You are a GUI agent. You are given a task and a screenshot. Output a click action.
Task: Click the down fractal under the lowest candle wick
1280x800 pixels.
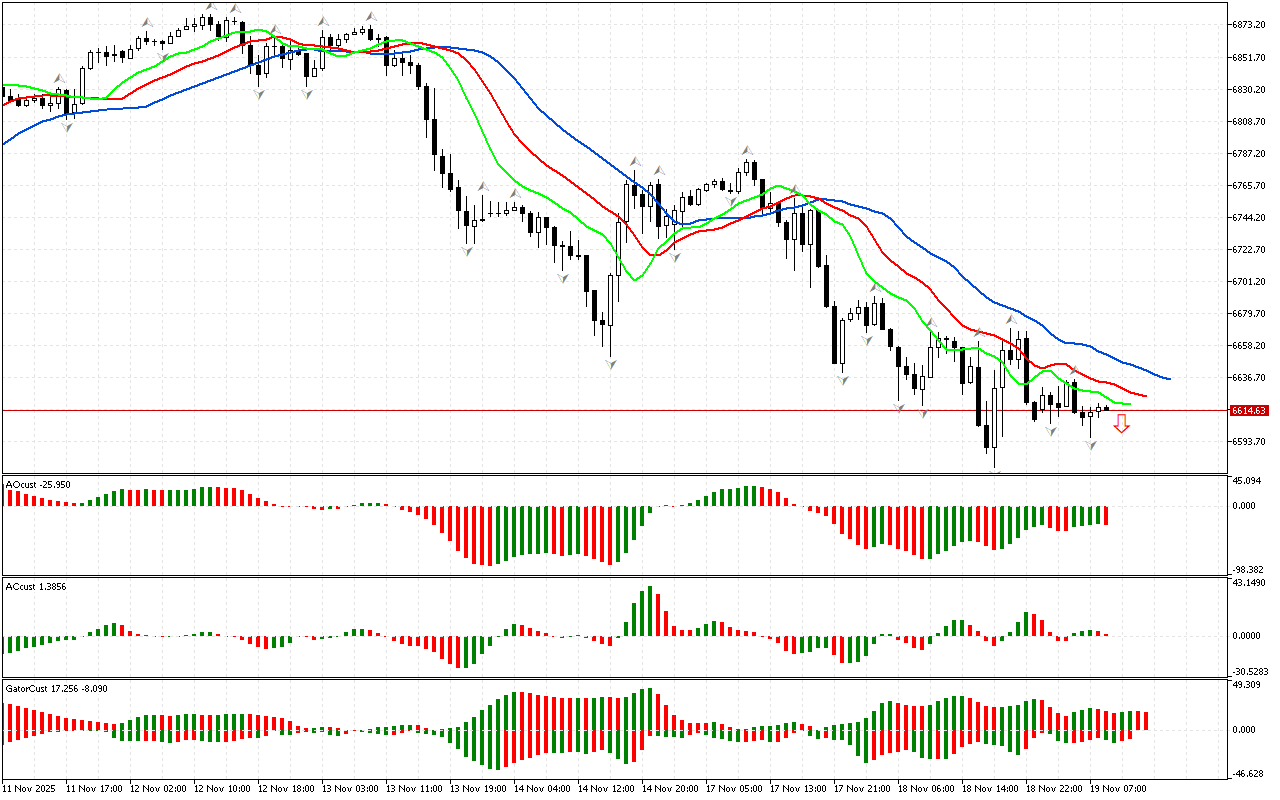996,470
